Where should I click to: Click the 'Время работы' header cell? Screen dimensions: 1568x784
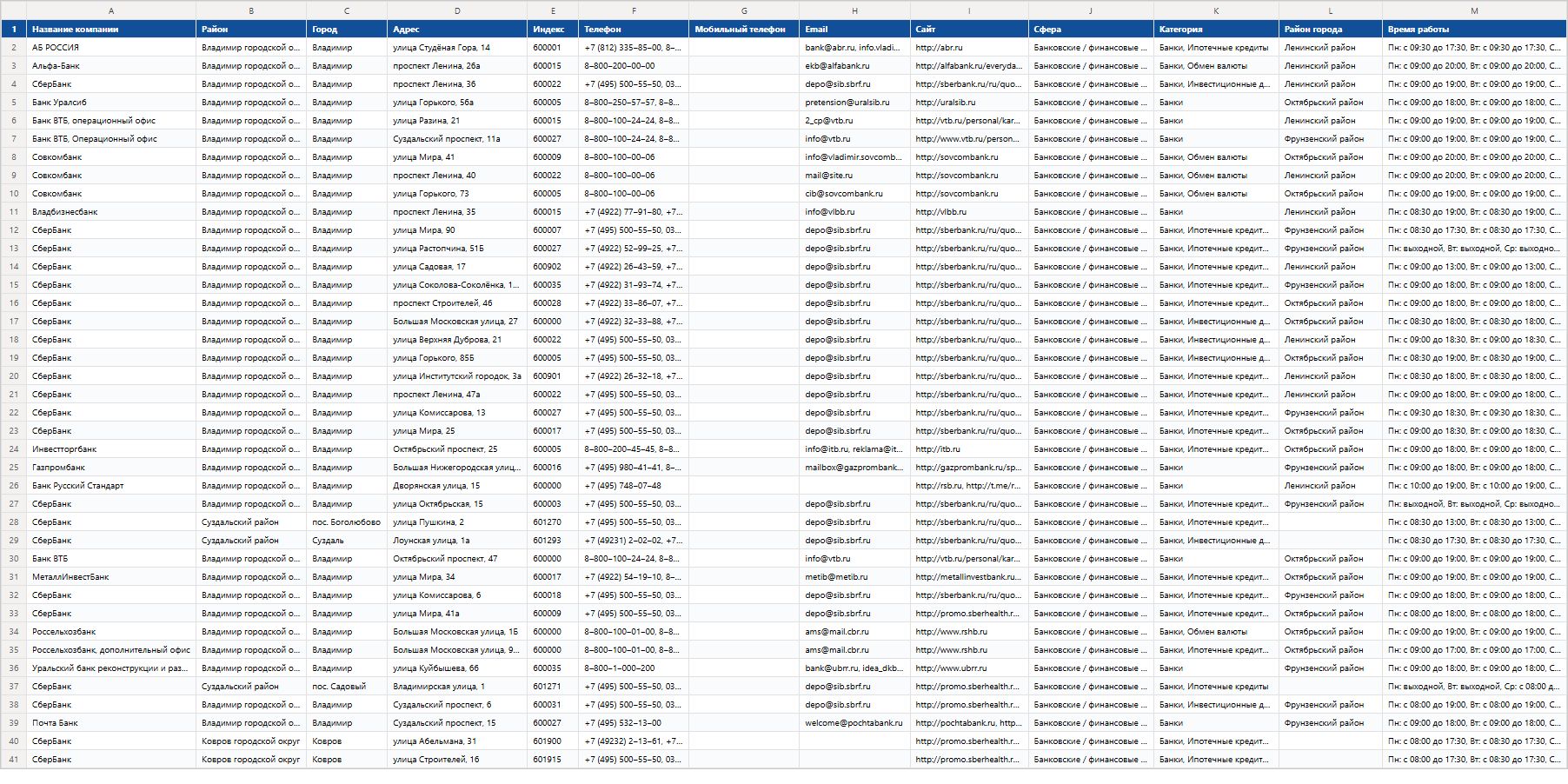(x=1474, y=30)
